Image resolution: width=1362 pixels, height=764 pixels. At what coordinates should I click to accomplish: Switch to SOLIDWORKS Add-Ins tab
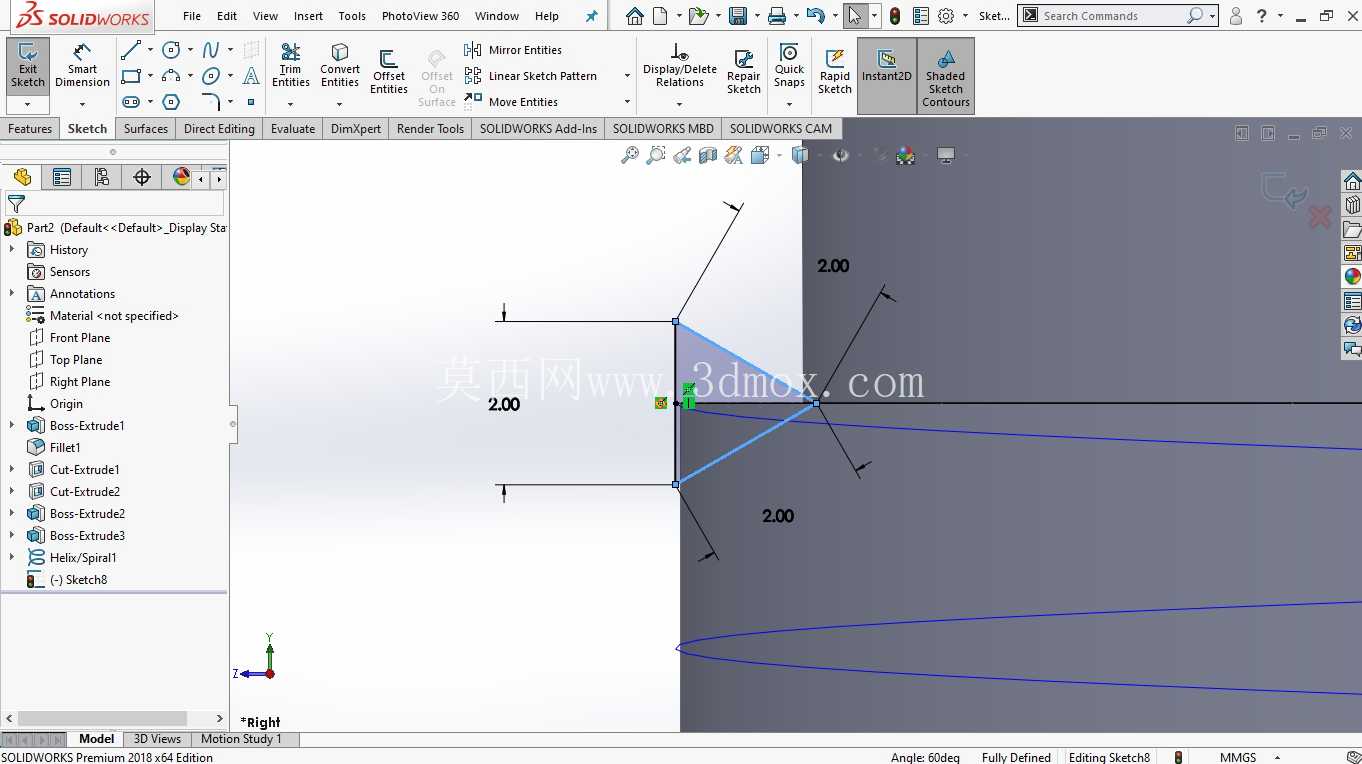(x=538, y=129)
